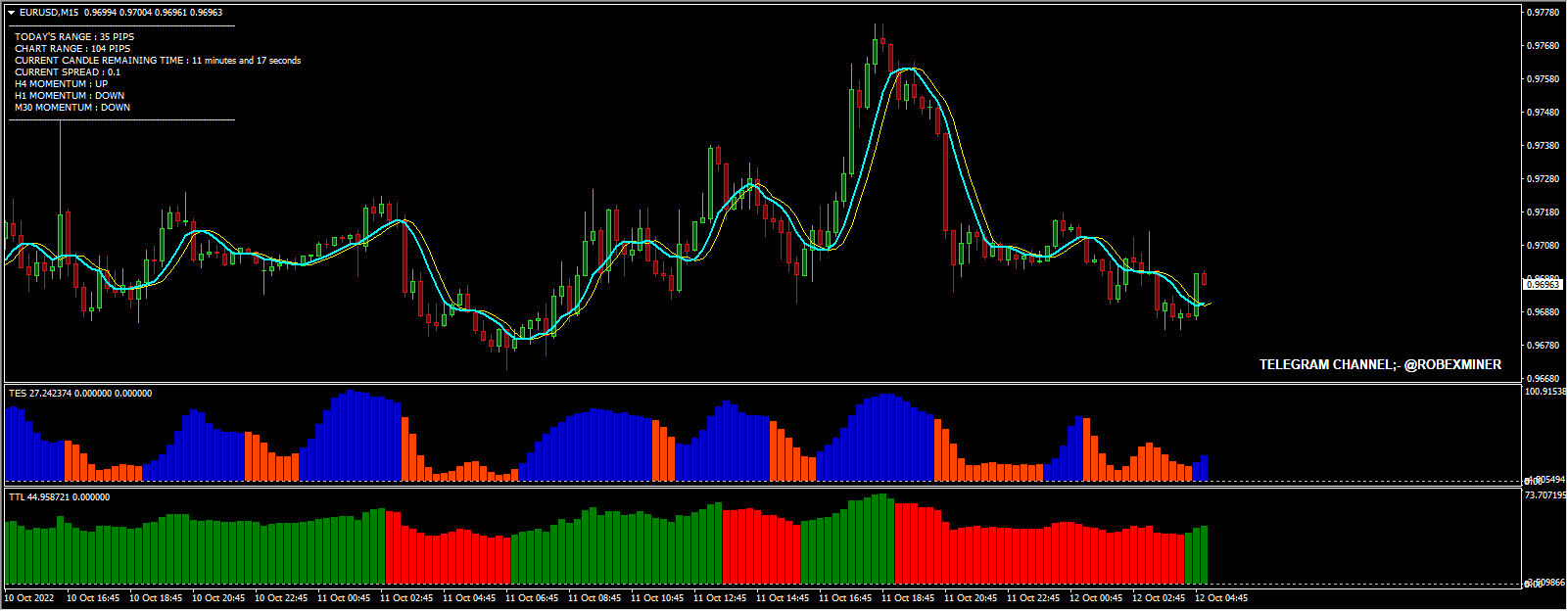Click the "11 Oct 14:45" time label

coord(783,598)
